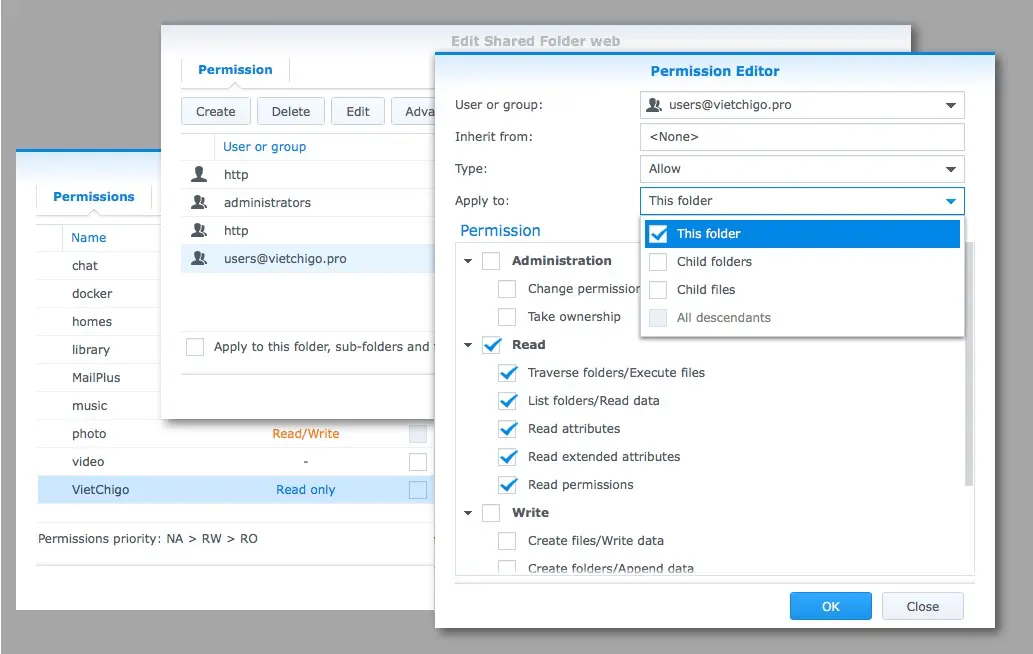The width and height of the screenshot is (1033, 654).
Task: Collapse the Administration permission group
Action: click(x=468, y=261)
